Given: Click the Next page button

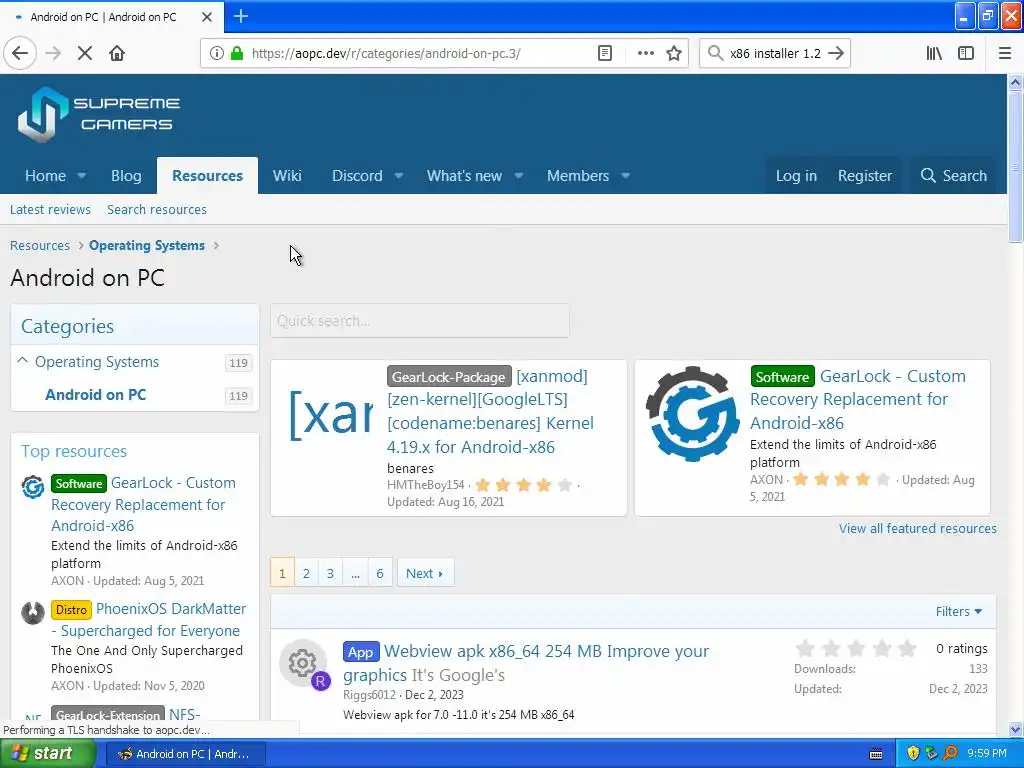Looking at the screenshot, I should click(425, 573).
